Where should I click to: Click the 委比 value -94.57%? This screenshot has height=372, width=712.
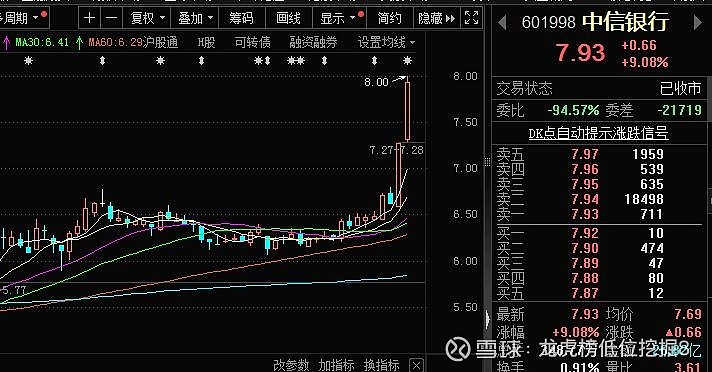click(574, 110)
